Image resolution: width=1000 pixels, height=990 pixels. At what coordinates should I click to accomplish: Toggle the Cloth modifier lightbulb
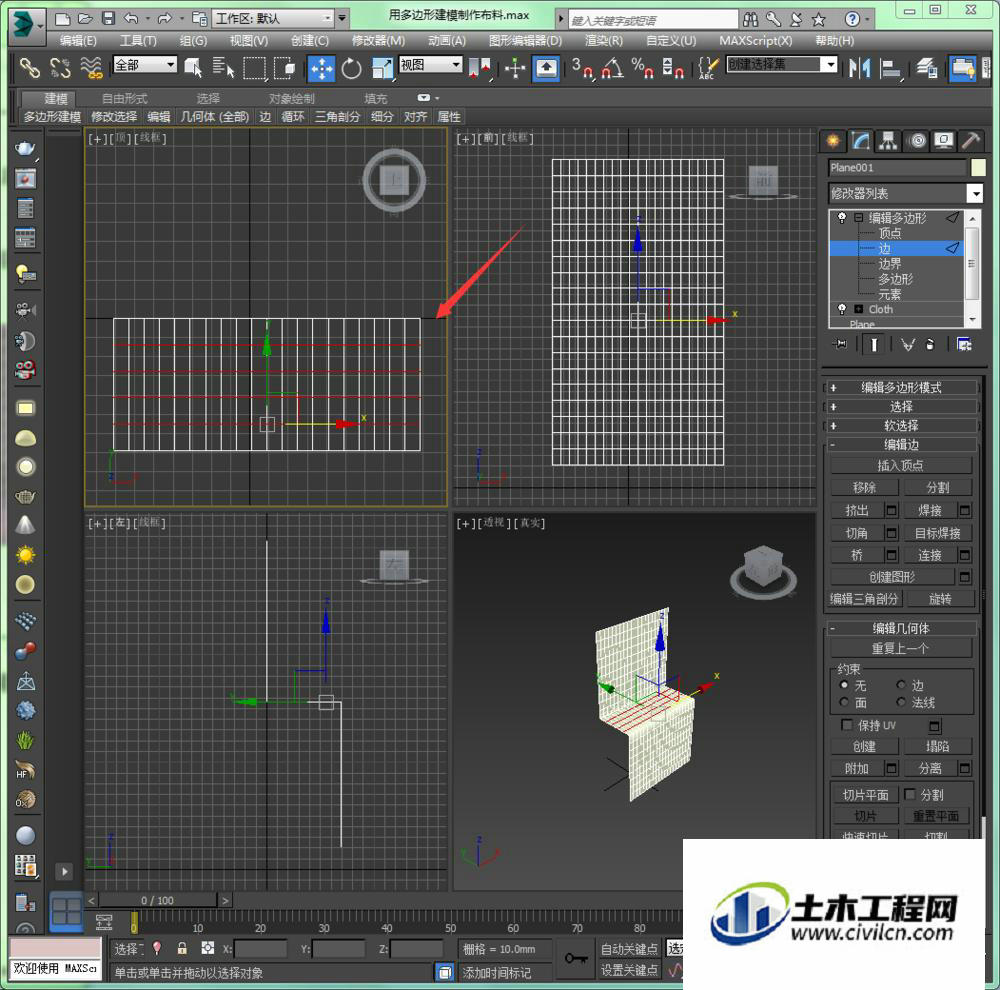coord(842,309)
